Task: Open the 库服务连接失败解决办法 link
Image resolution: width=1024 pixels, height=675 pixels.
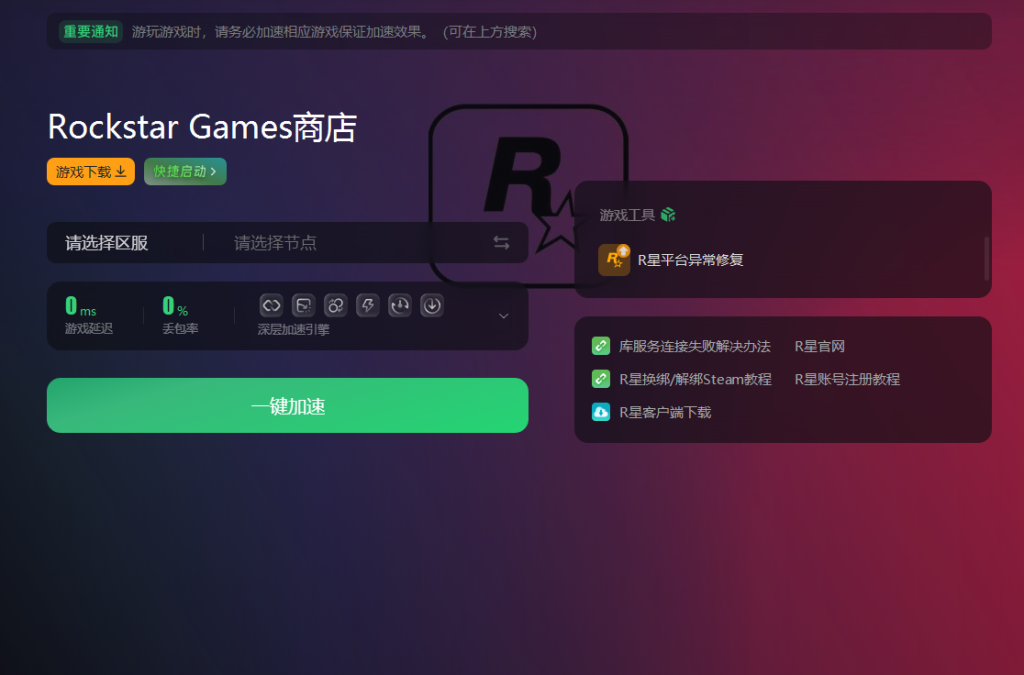Action: (x=695, y=346)
